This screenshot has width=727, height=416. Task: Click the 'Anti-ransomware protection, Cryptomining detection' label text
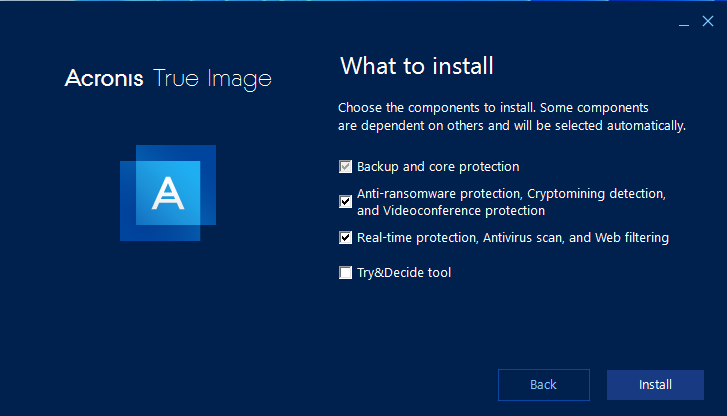click(x=511, y=193)
